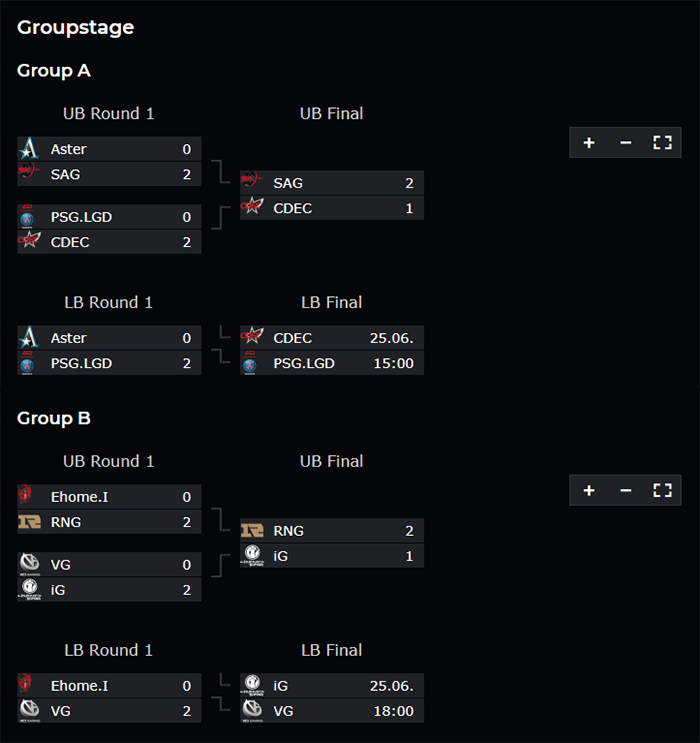Zoom out of the Group A bracket
This screenshot has width=700, height=743.
(x=626, y=143)
